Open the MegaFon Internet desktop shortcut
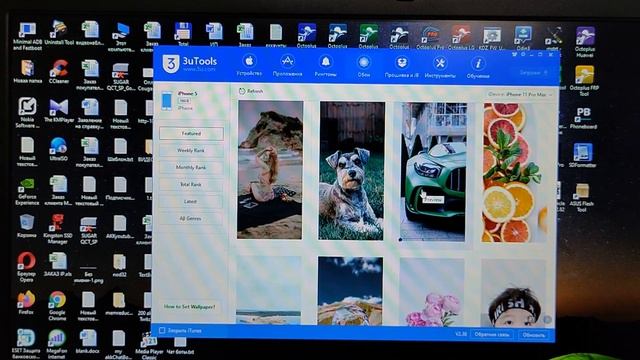640x360 pixels. (x=56, y=344)
